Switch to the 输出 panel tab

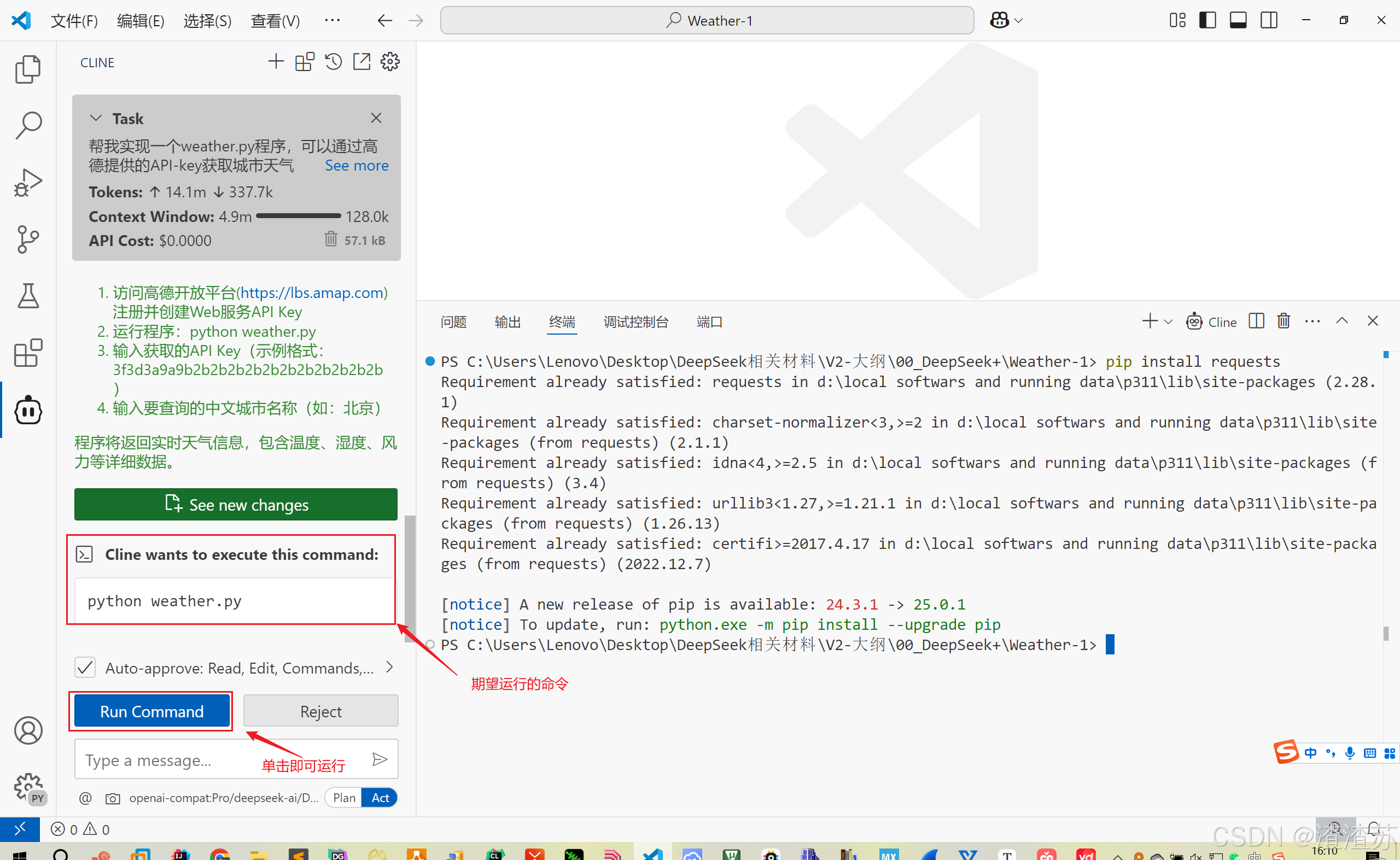point(507,322)
